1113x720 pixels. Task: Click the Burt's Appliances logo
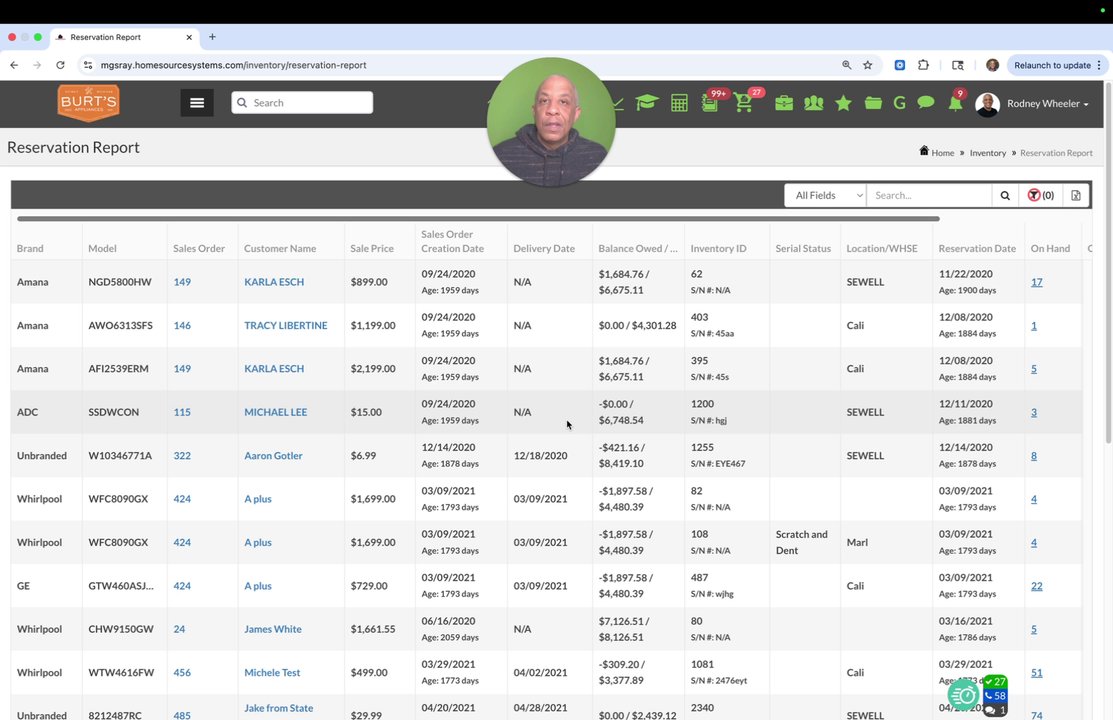point(89,103)
